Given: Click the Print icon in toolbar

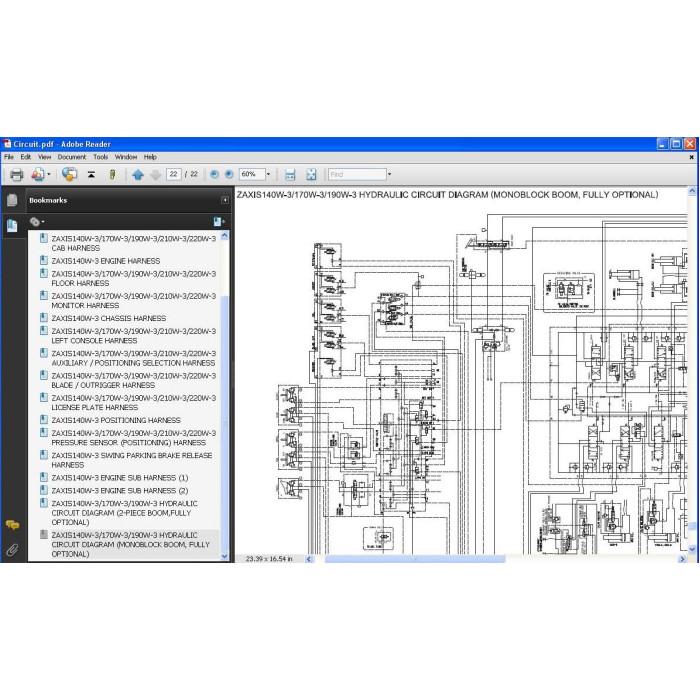Looking at the screenshot, I should [17, 175].
